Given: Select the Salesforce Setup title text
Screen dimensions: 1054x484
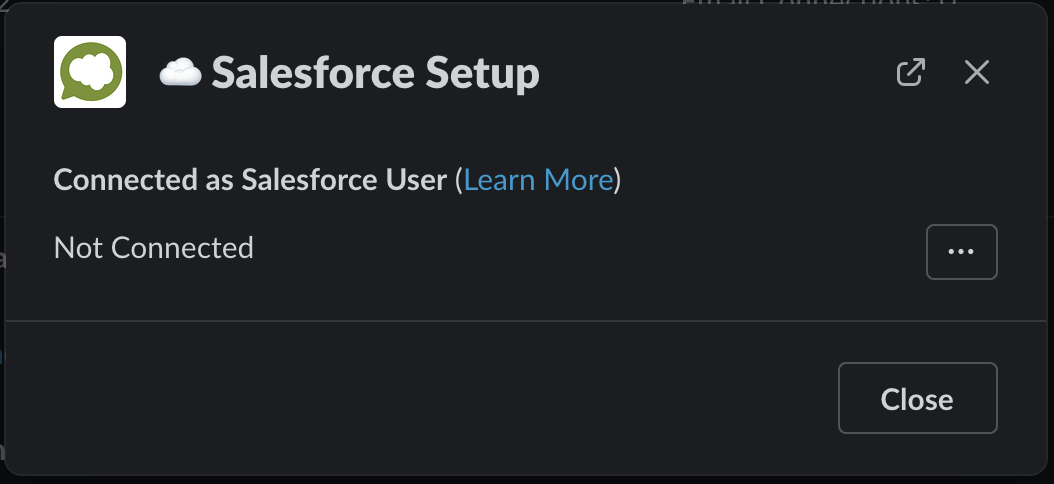Looking at the screenshot, I should click(375, 73).
